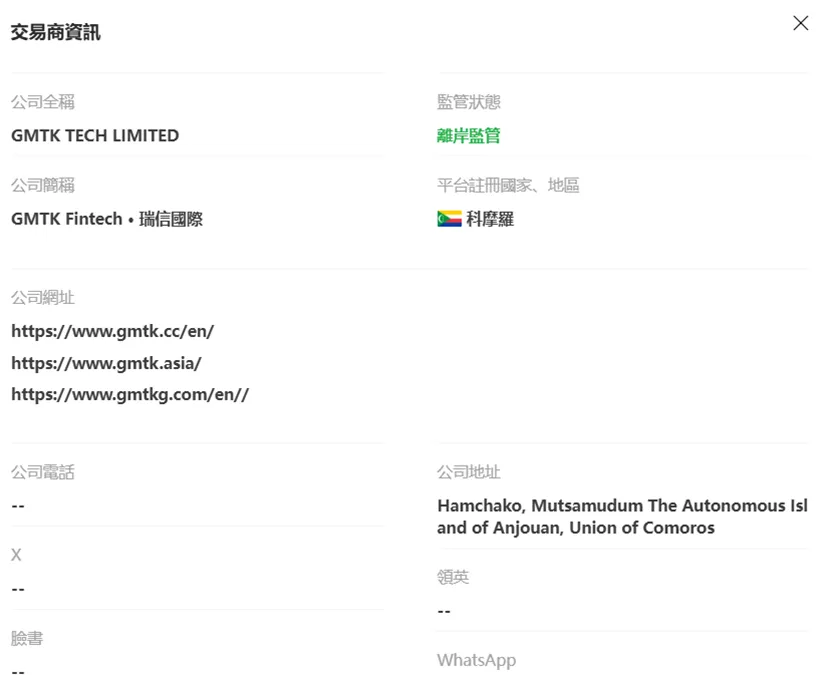Click the 公司全稱 label

[43, 102]
